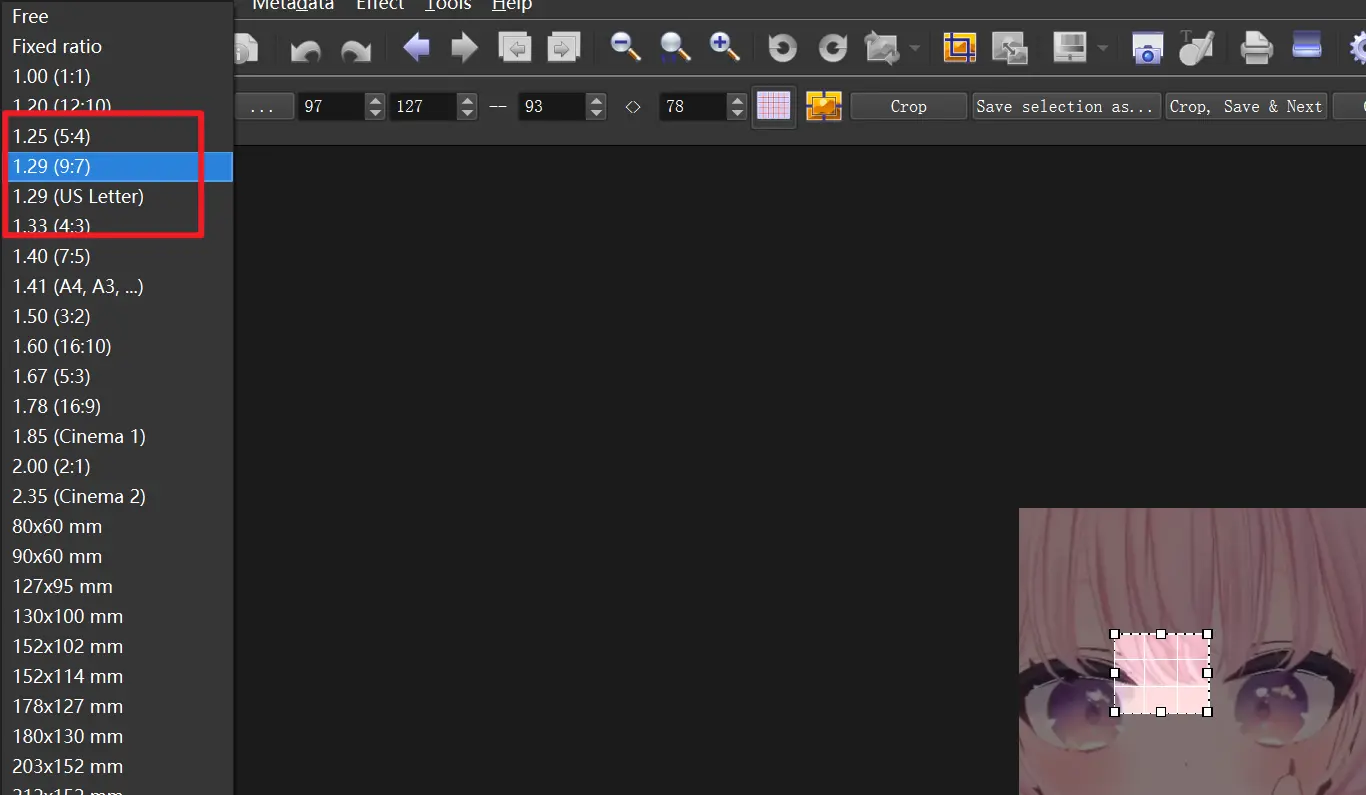Go to the previous file with the blue arrow
Image resolution: width=1366 pixels, height=795 pixels.
[x=416, y=47]
